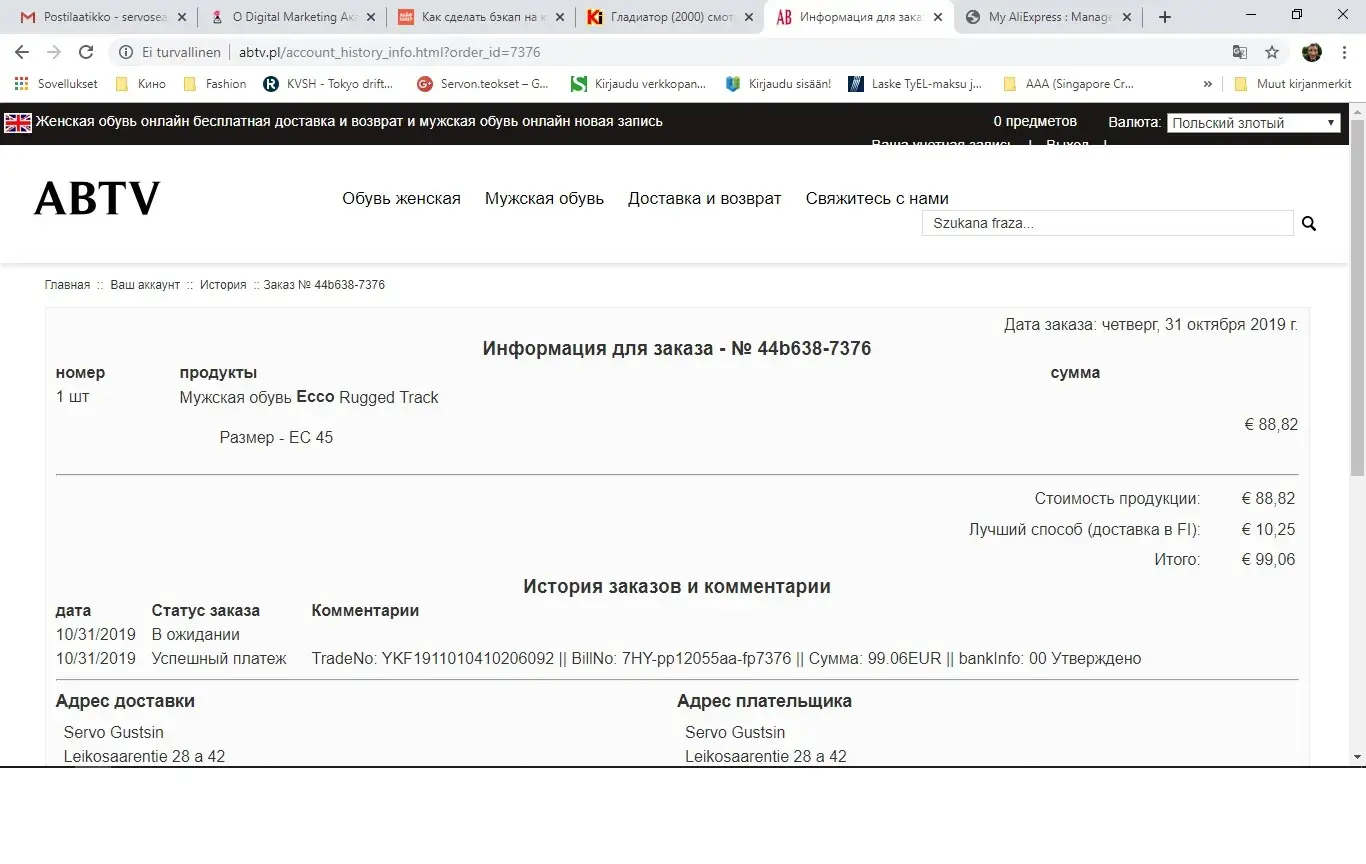
Task: Open a new browser tab
Action: [x=1165, y=17]
